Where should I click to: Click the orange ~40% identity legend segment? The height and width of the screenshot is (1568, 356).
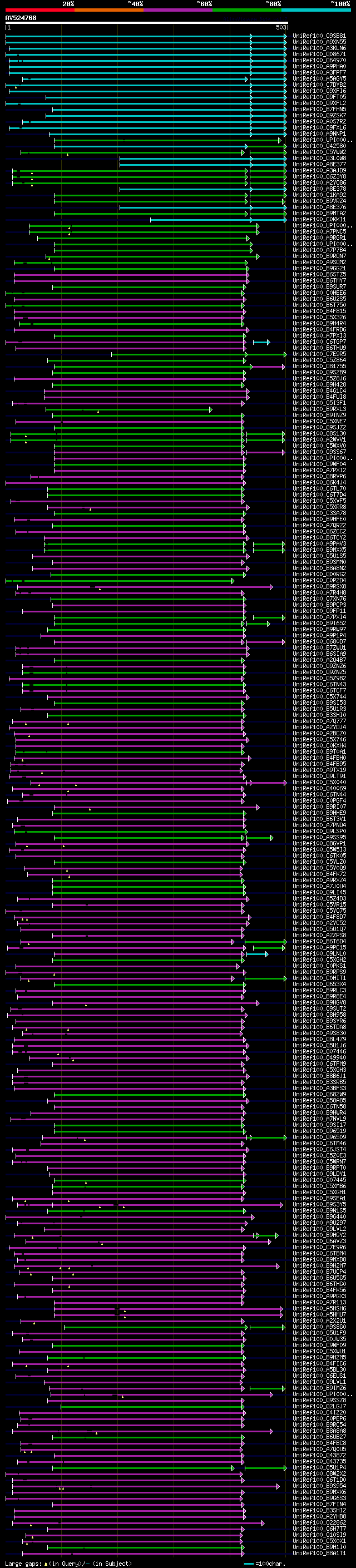coord(109,10)
